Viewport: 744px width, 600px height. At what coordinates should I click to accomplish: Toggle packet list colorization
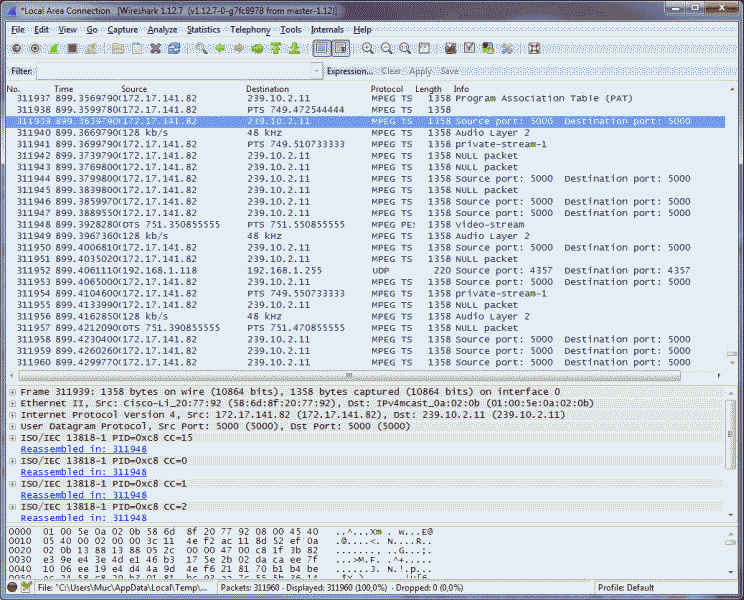pyautogui.click(x=322, y=48)
